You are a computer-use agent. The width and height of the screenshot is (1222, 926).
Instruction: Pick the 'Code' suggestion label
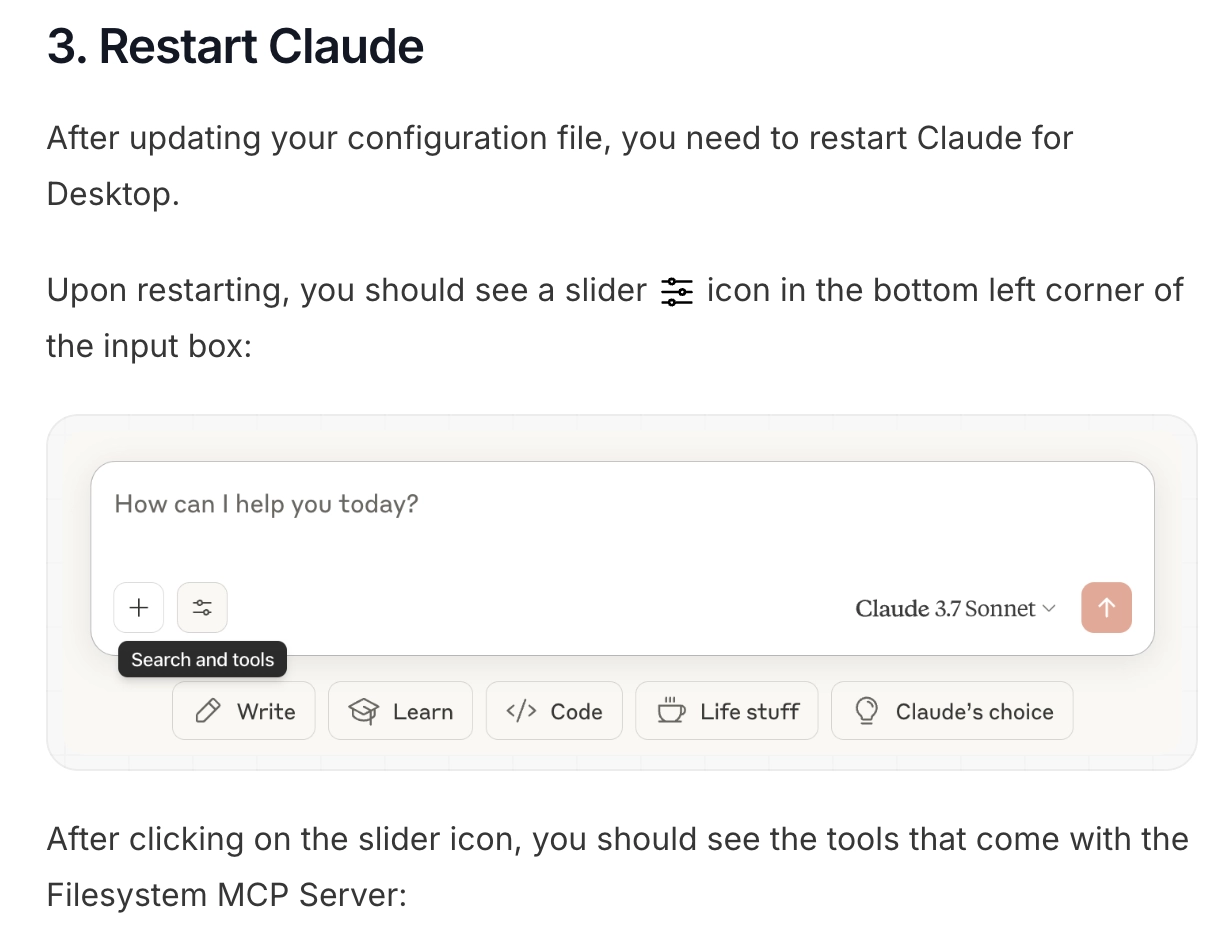(577, 711)
